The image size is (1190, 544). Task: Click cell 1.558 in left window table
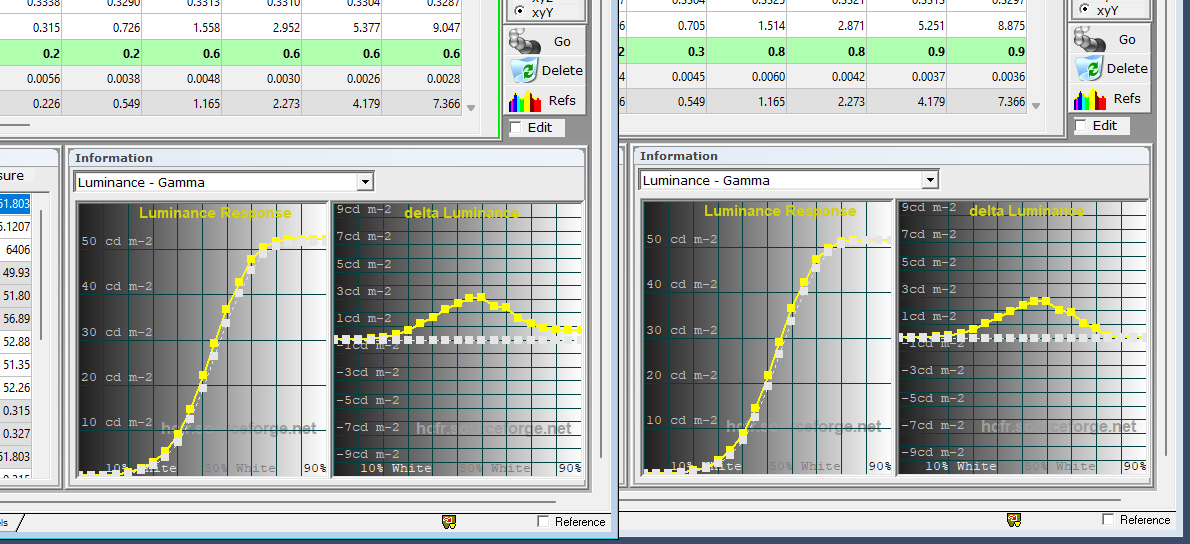(x=181, y=27)
